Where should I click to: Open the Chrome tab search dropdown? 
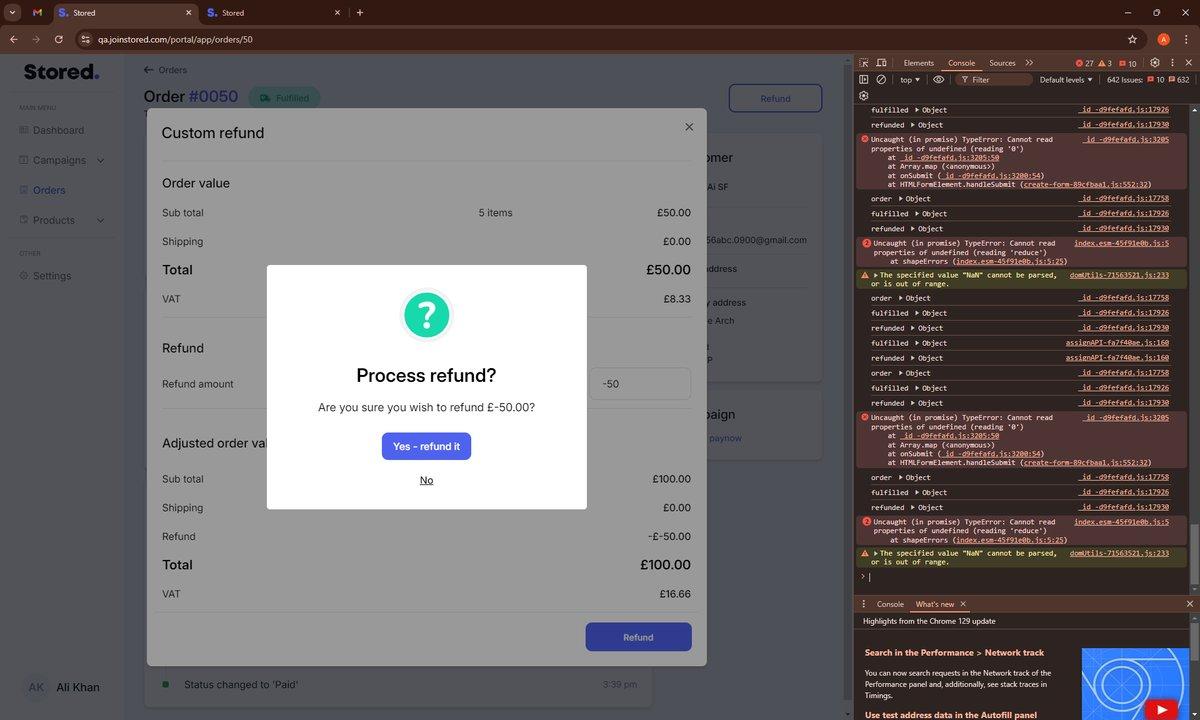12,13
